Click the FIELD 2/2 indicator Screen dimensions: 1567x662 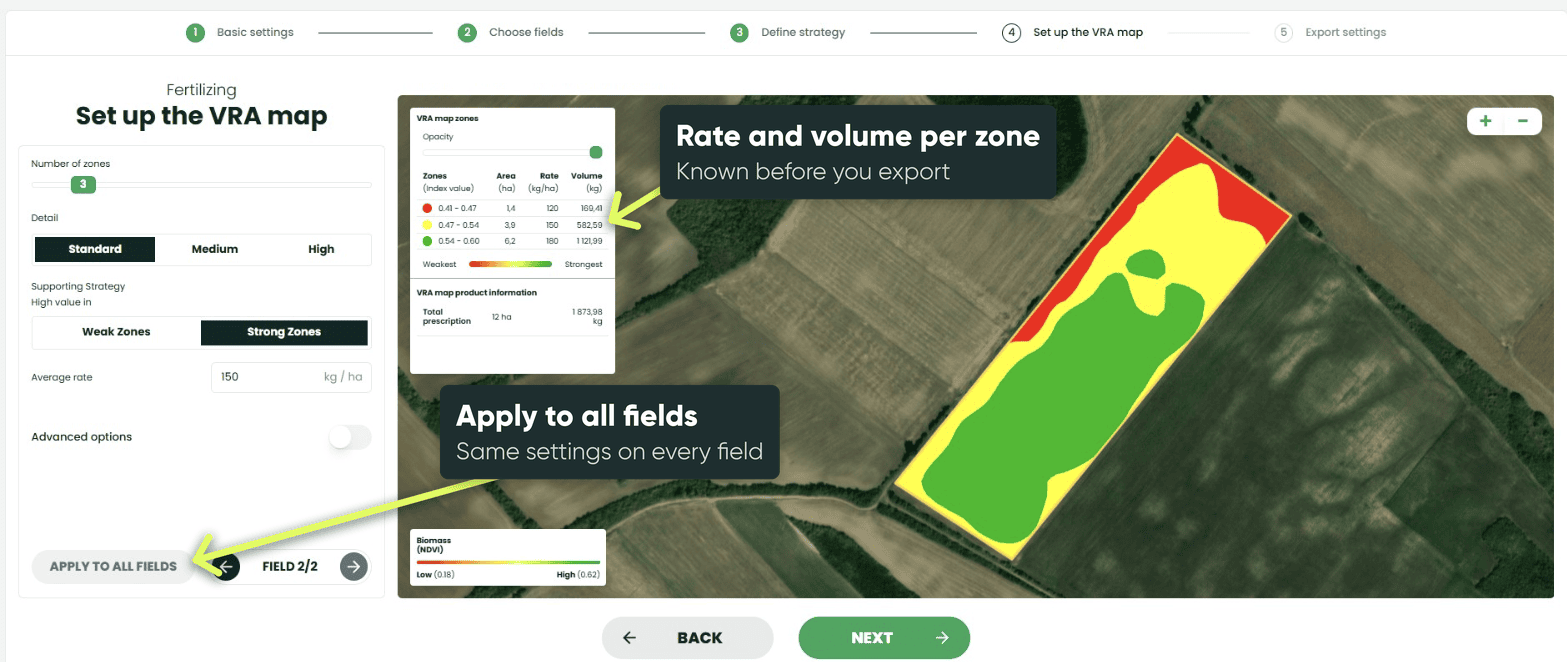290,567
